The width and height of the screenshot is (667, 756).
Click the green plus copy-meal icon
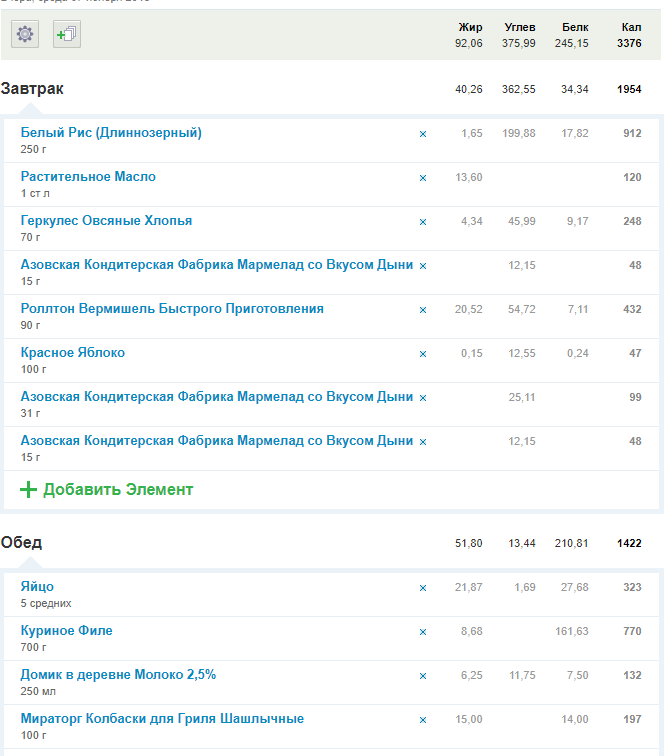click(x=67, y=35)
